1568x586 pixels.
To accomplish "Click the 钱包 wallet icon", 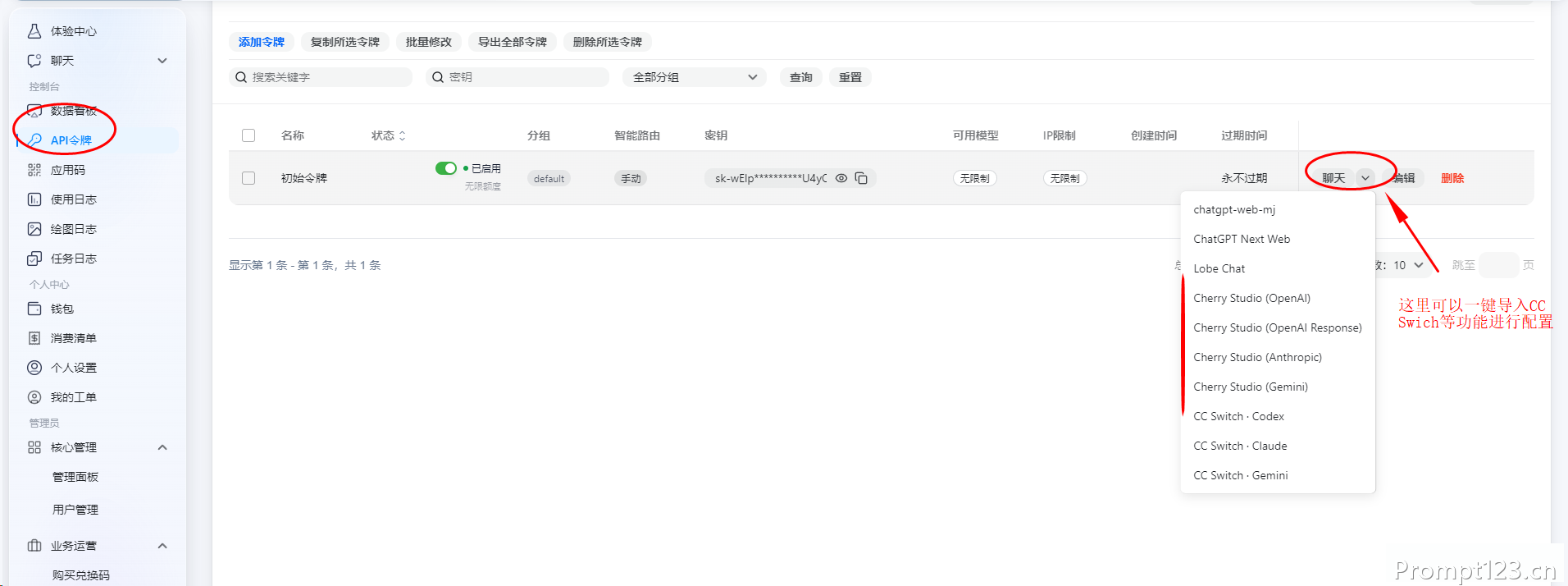I will (34, 309).
